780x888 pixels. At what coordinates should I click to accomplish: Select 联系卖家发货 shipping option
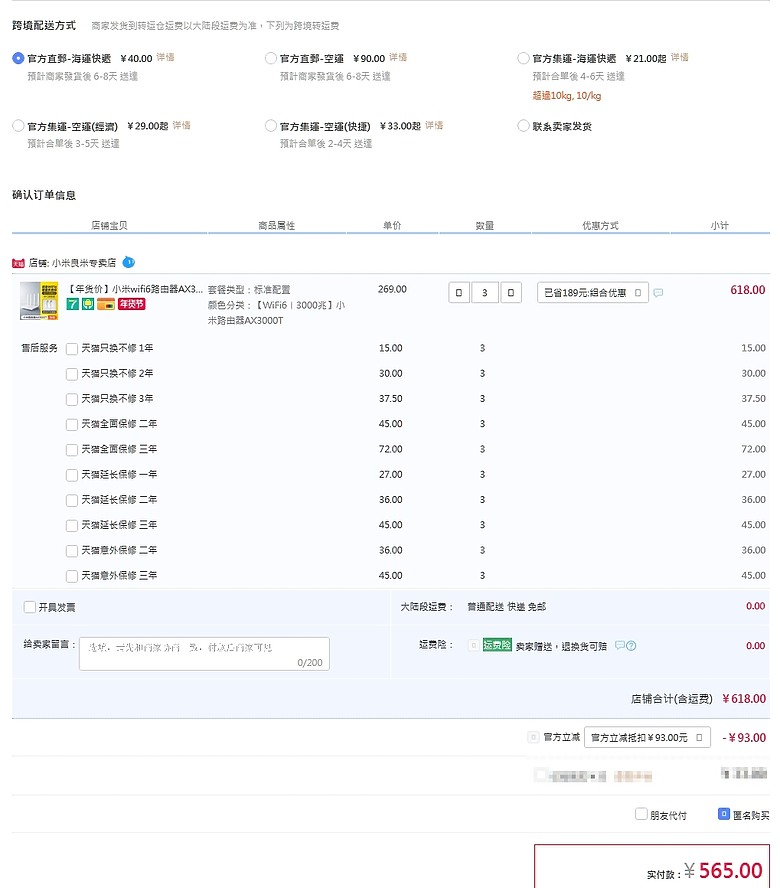(x=523, y=126)
